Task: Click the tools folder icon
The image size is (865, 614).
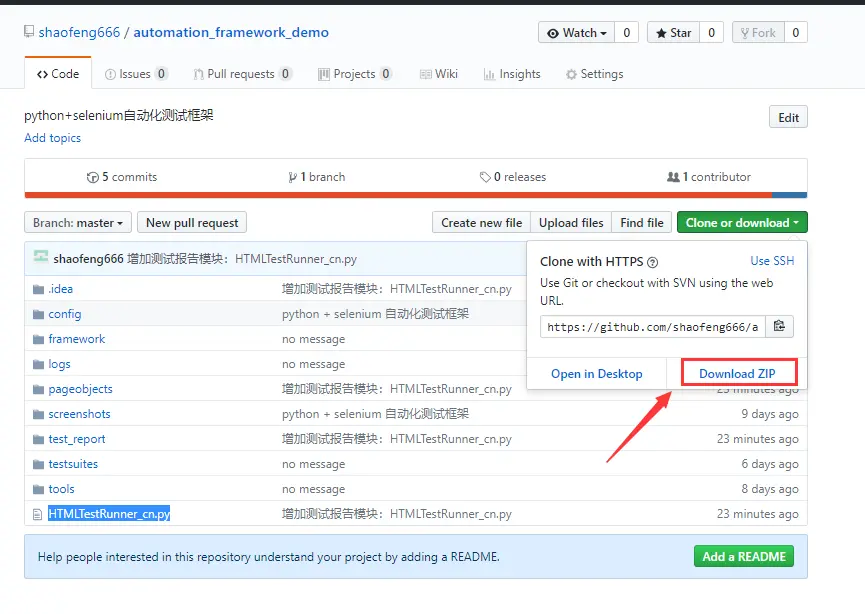Action: pos(38,489)
